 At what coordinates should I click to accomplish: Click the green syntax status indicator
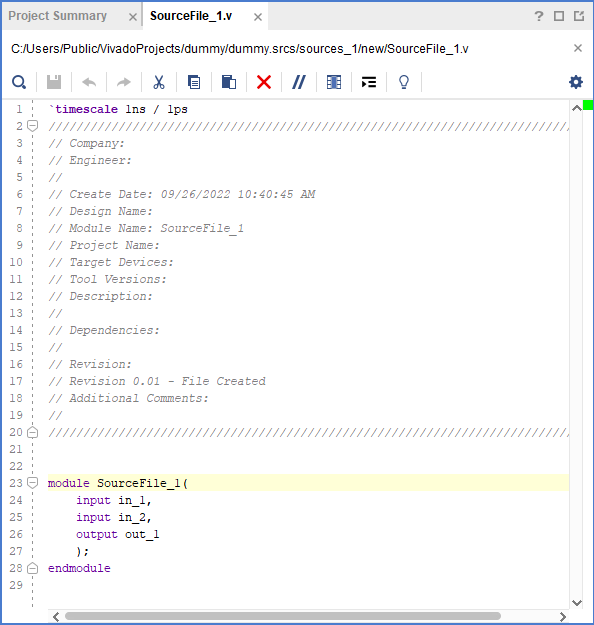tap(588, 105)
